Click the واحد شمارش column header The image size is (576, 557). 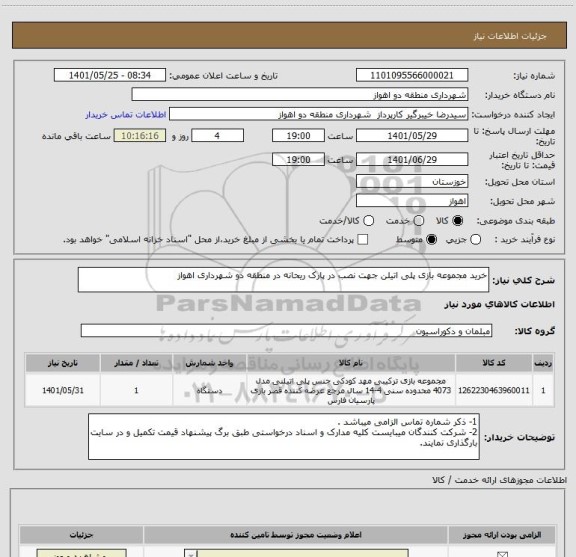point(209,363)
